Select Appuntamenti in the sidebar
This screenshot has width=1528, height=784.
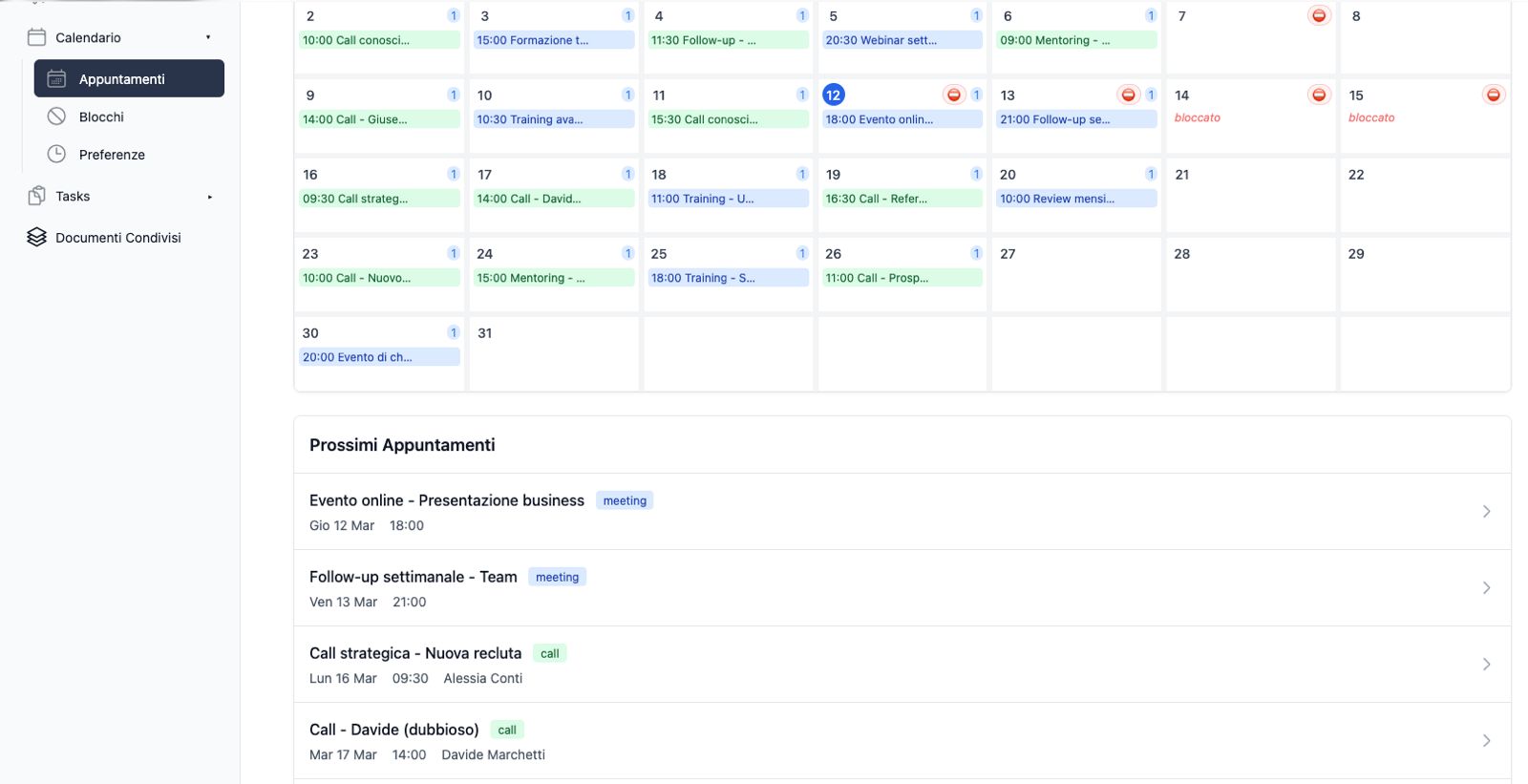point(129,78)
